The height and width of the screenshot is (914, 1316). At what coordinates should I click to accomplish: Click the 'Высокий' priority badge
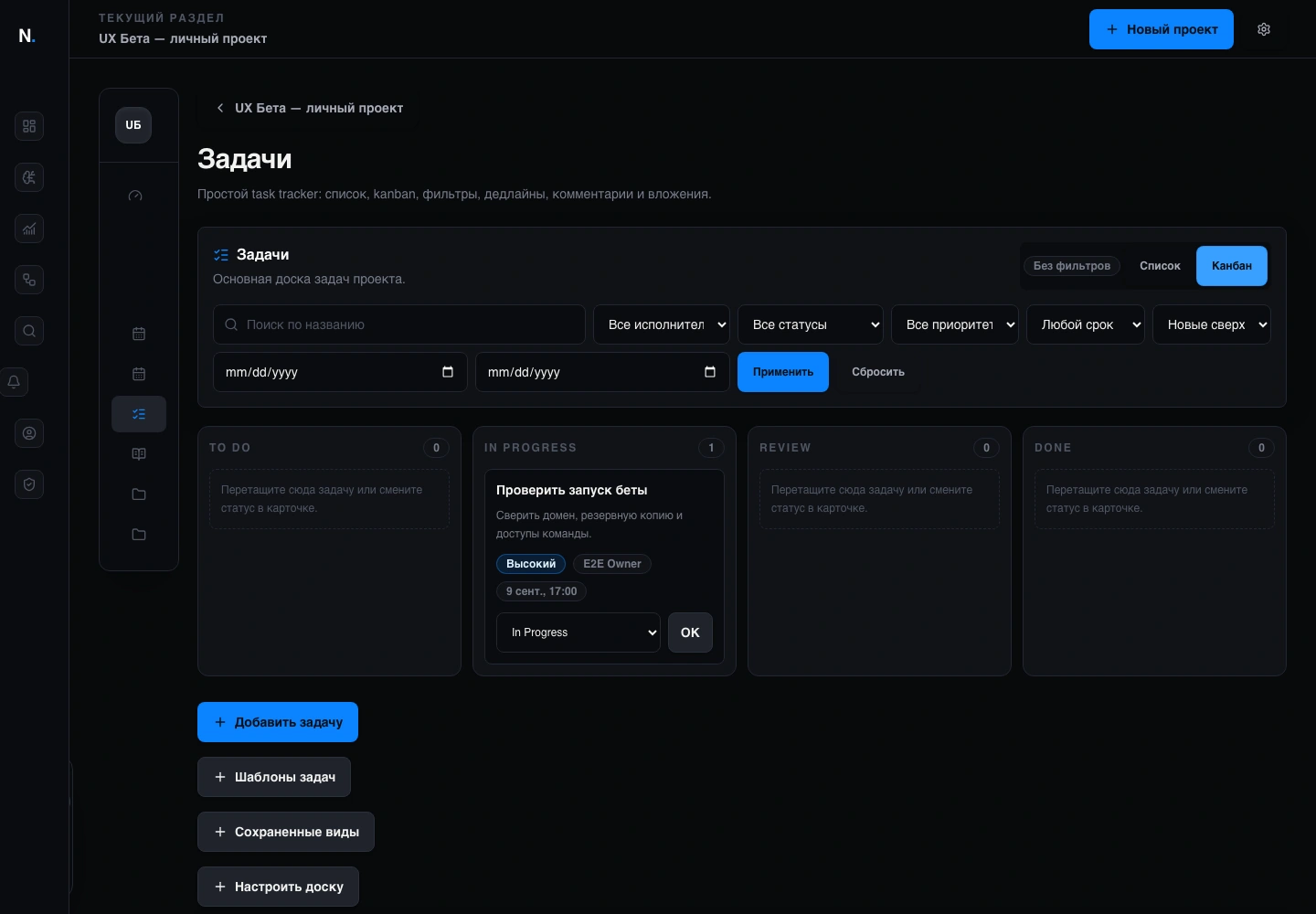pyautogui.click(x=531, y=564)
